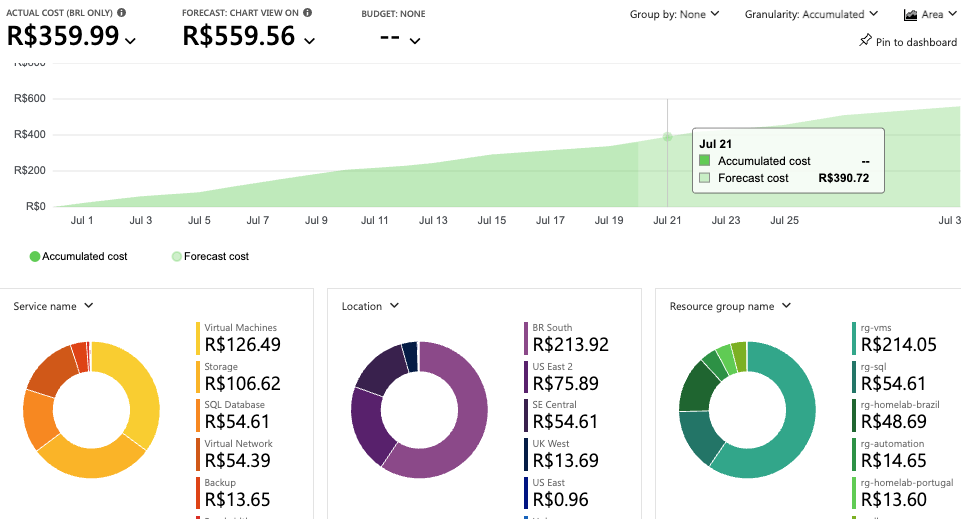Viewport: 961px width, 519px height.
Task: Select the SE Central R$54.61 entry
Action: 561,415
